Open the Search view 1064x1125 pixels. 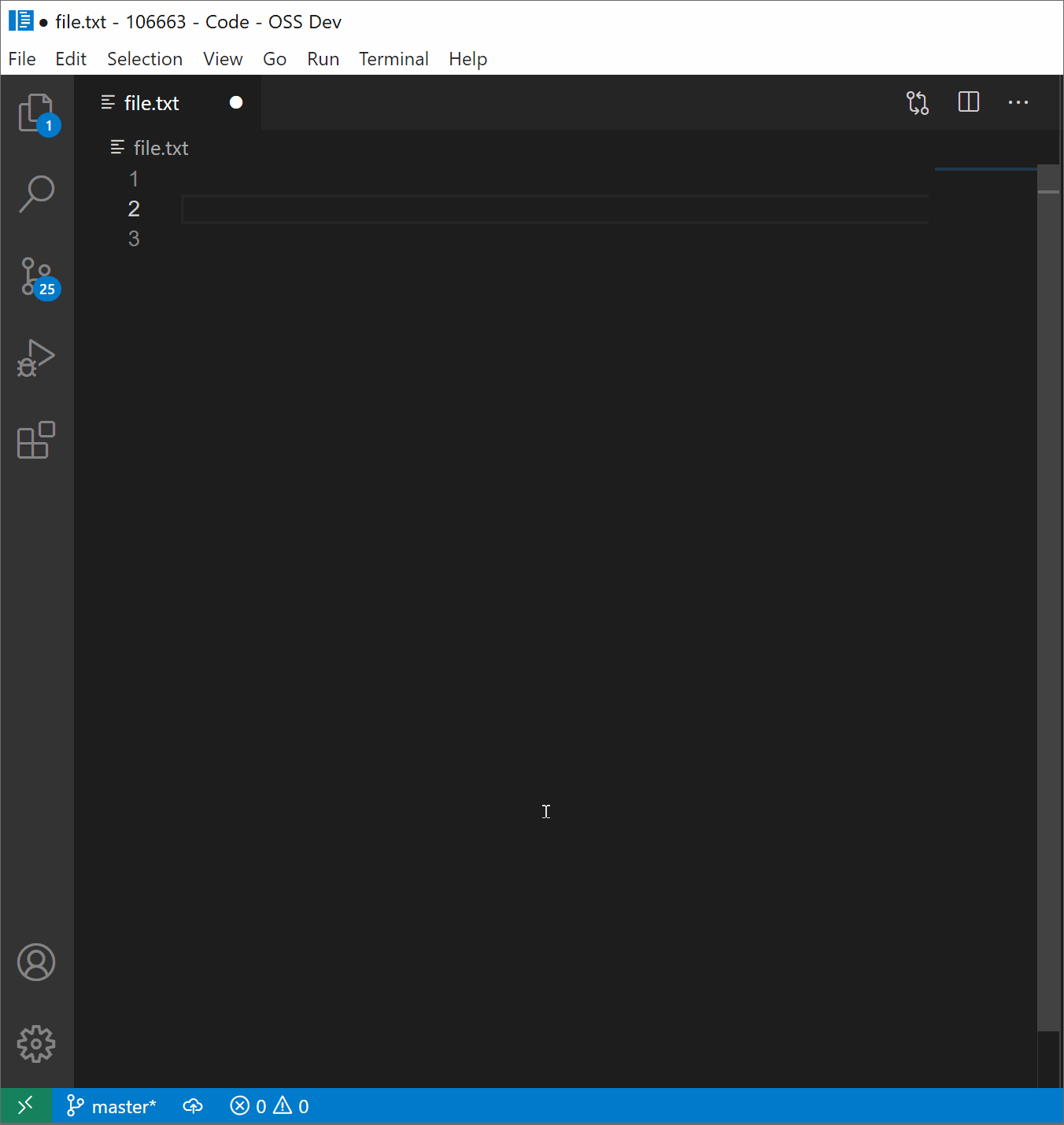[x=36, y=194]
